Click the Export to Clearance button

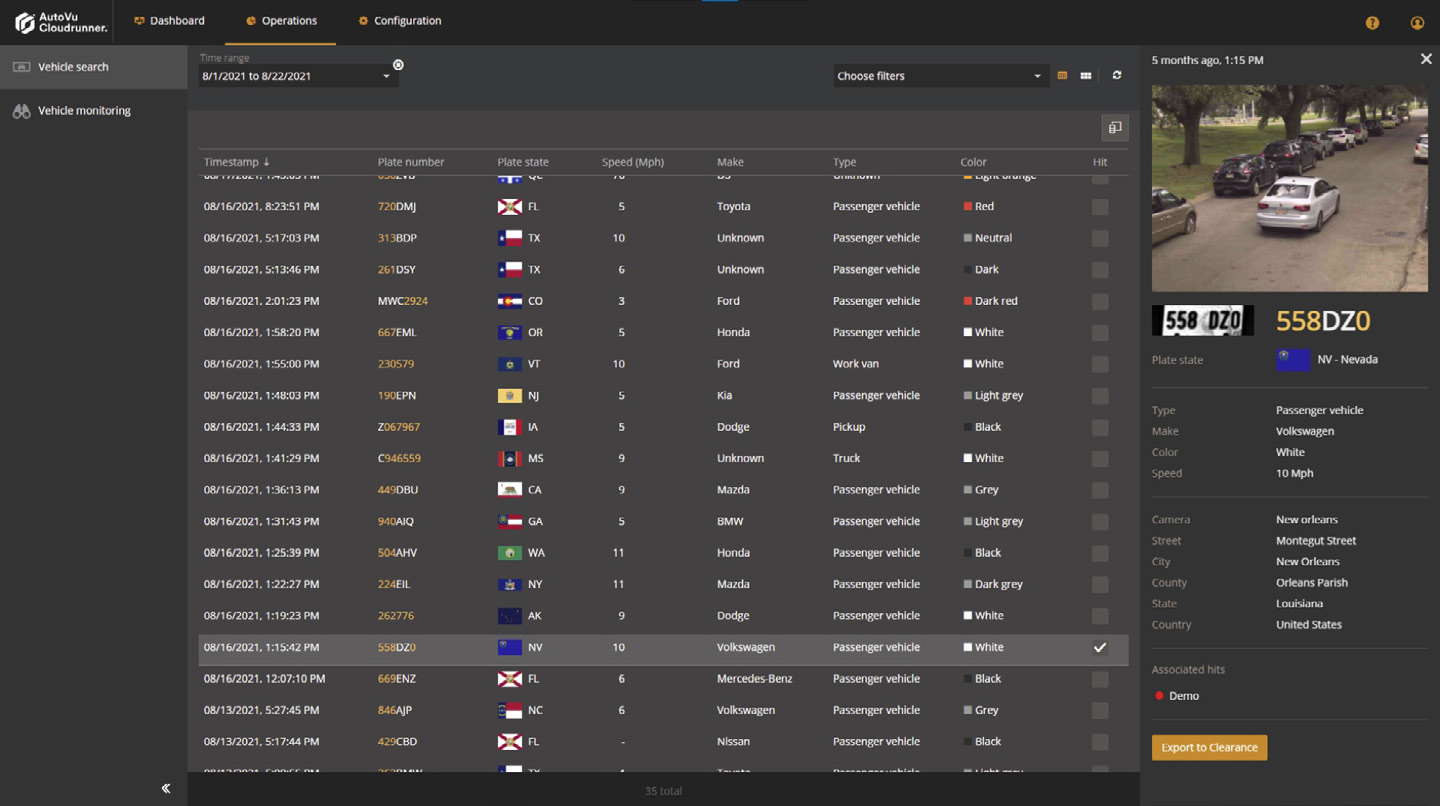(1209, 748)
